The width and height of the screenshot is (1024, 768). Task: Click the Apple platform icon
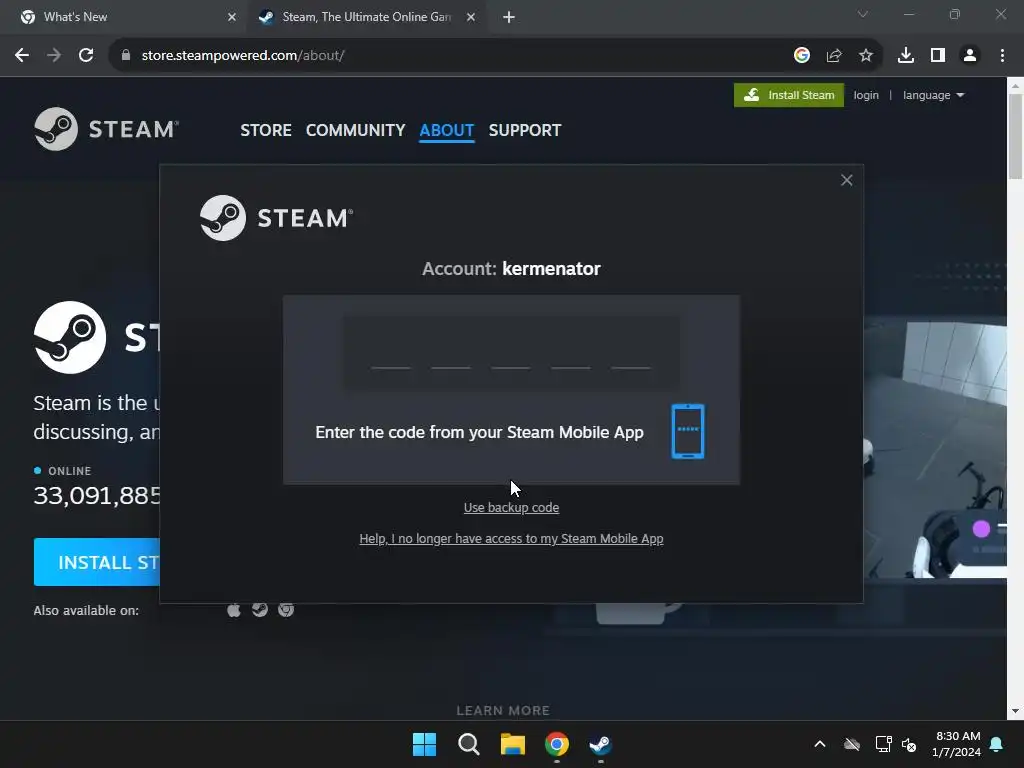click(x=234, y=610)
